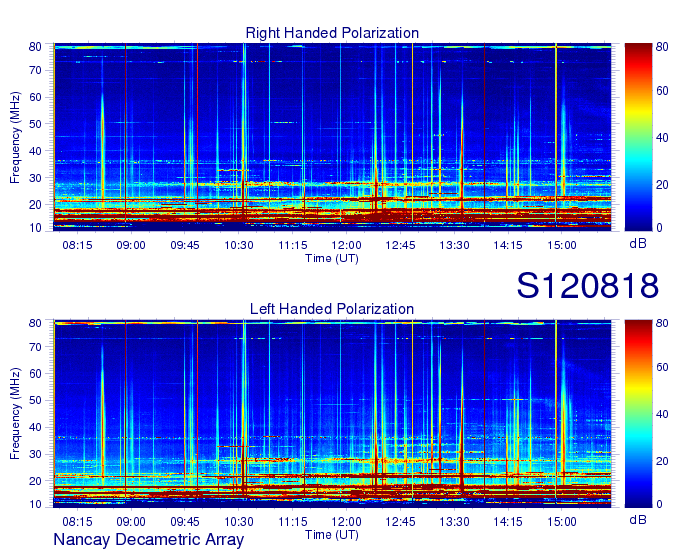Click the 'Left Handed Polarization' title
680x552 pixels.
click(332, 309)
